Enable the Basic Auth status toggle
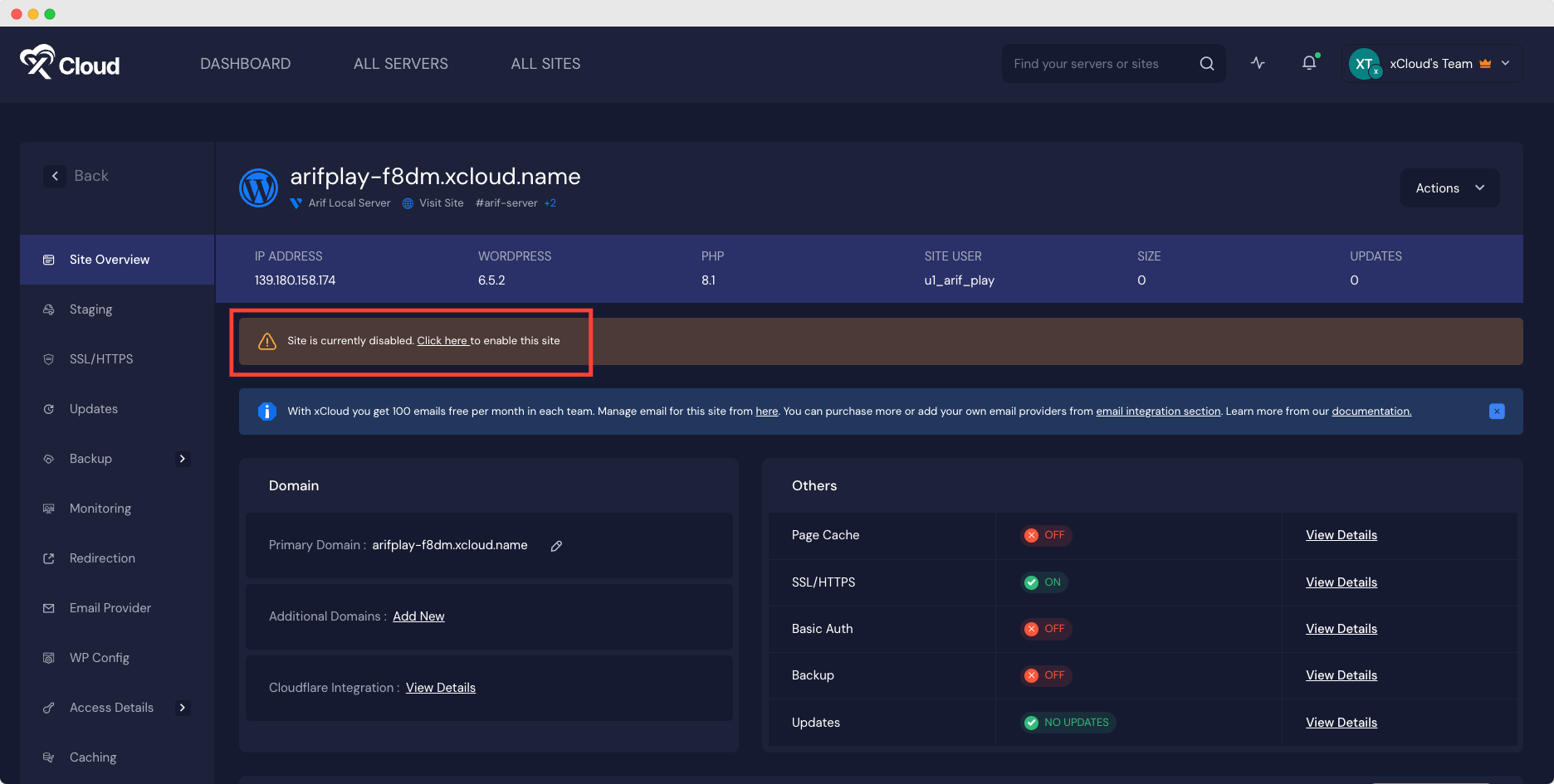 click(1045, 628)
